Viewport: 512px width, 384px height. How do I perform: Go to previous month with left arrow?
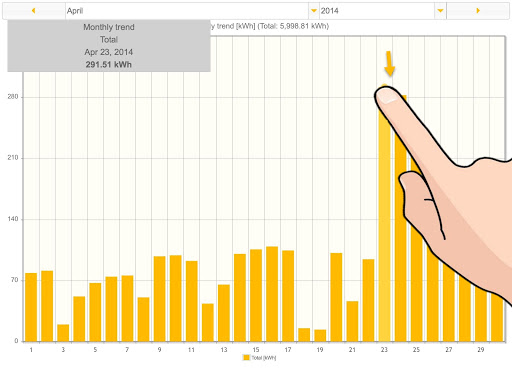34,11
